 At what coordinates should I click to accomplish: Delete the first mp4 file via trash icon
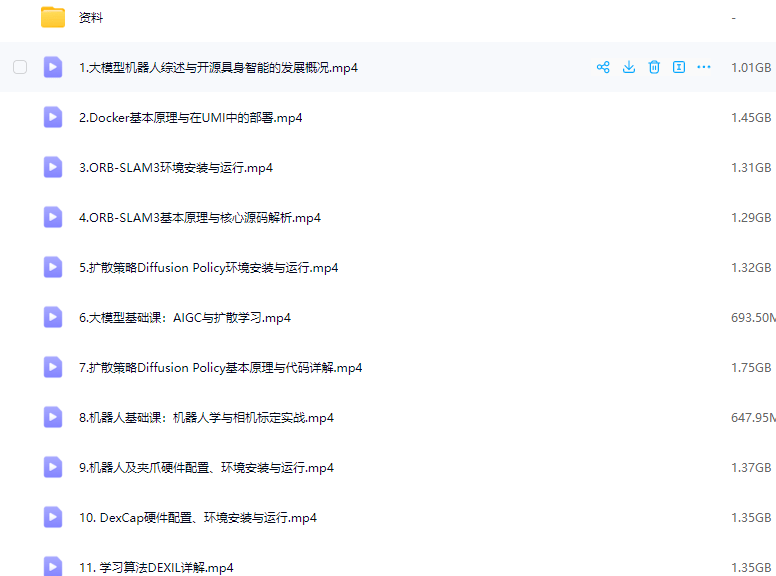tap(654, 67)
